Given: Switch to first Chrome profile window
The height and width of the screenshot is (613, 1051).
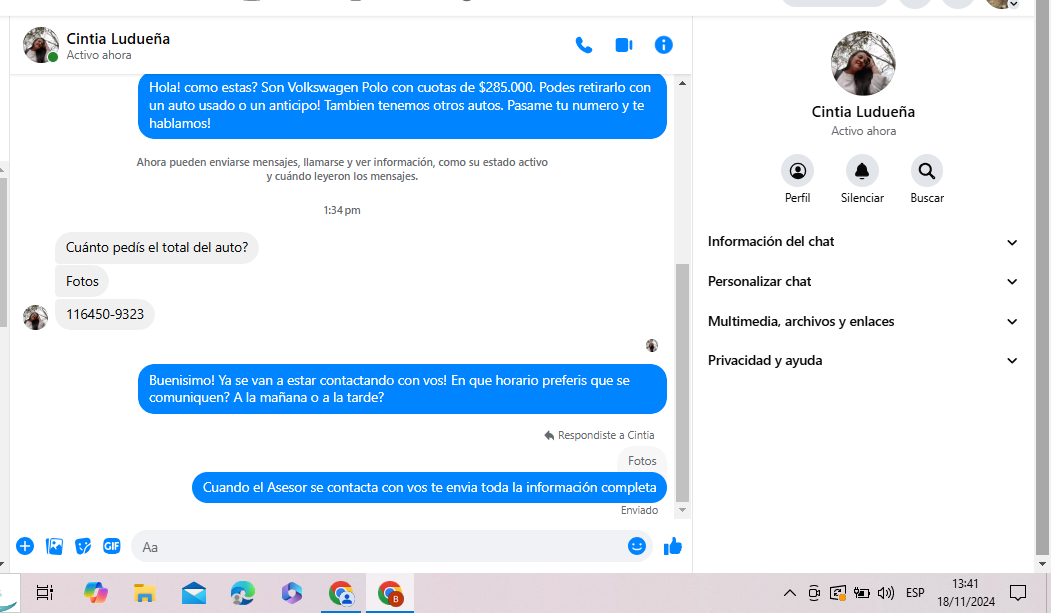Looking at the screenshot, I should (341, 593).
